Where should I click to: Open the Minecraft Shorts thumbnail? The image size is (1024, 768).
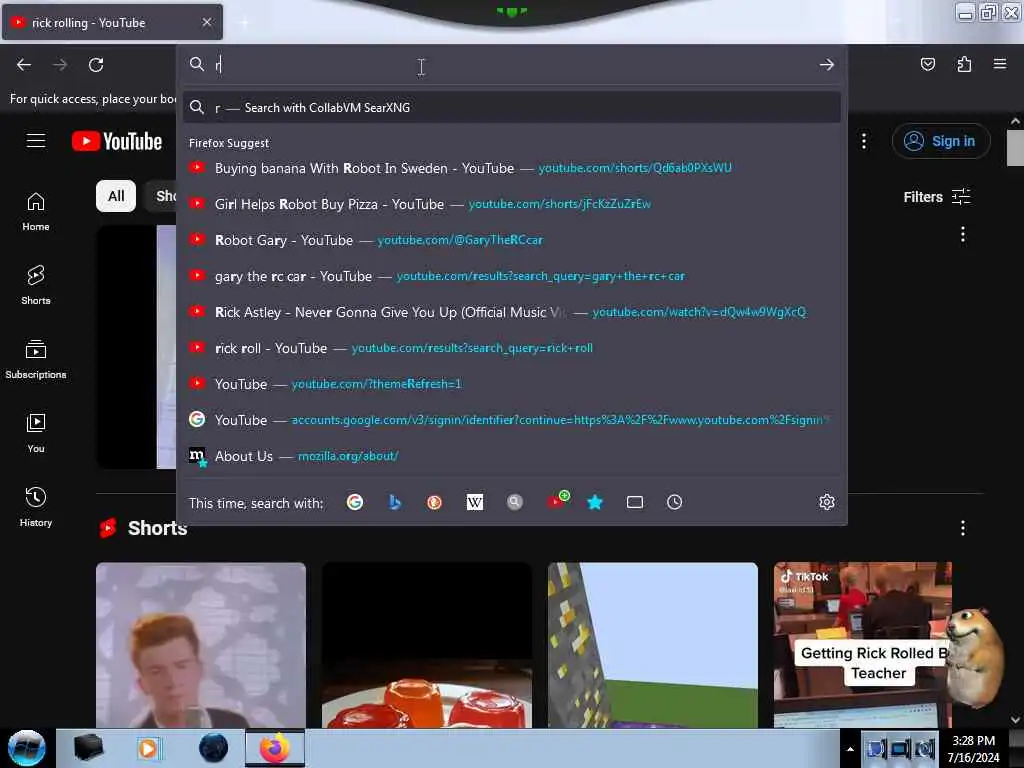[x=653, y=645]
